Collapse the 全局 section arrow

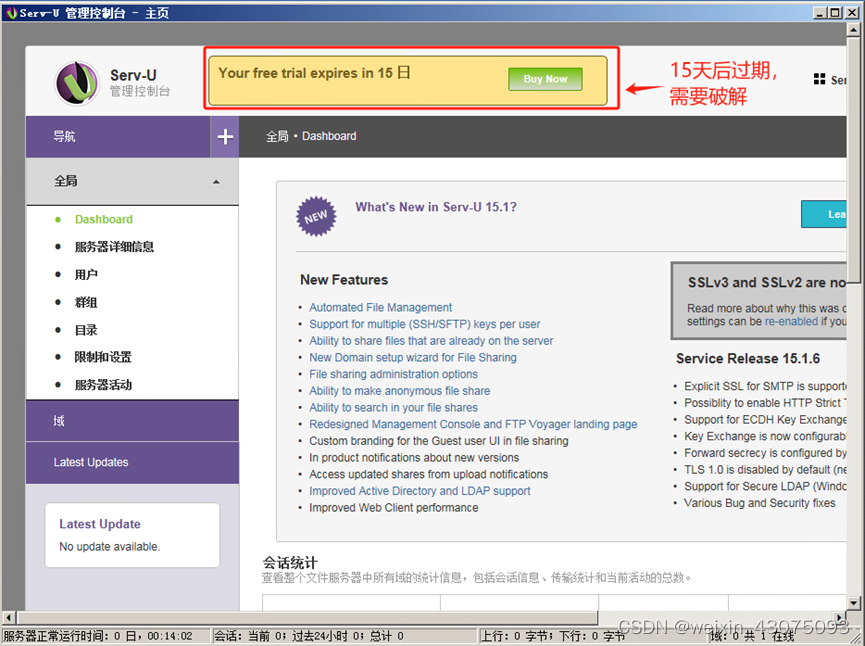[216, 181]
